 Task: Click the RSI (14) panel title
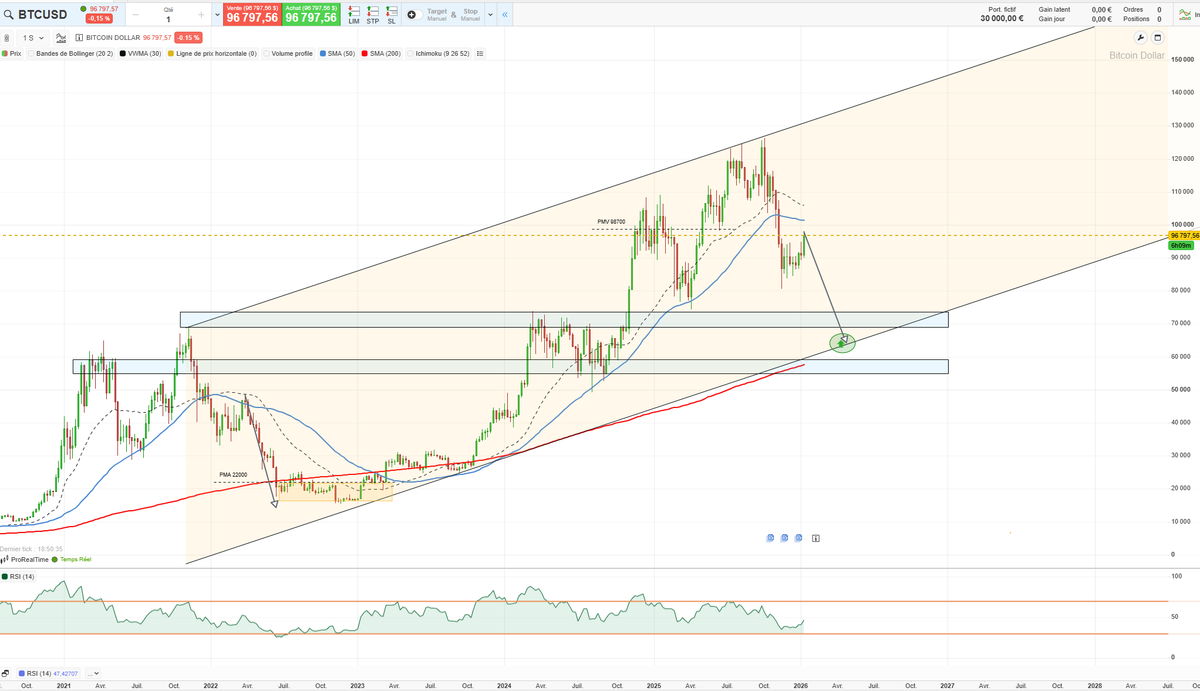tap(18, 577)
